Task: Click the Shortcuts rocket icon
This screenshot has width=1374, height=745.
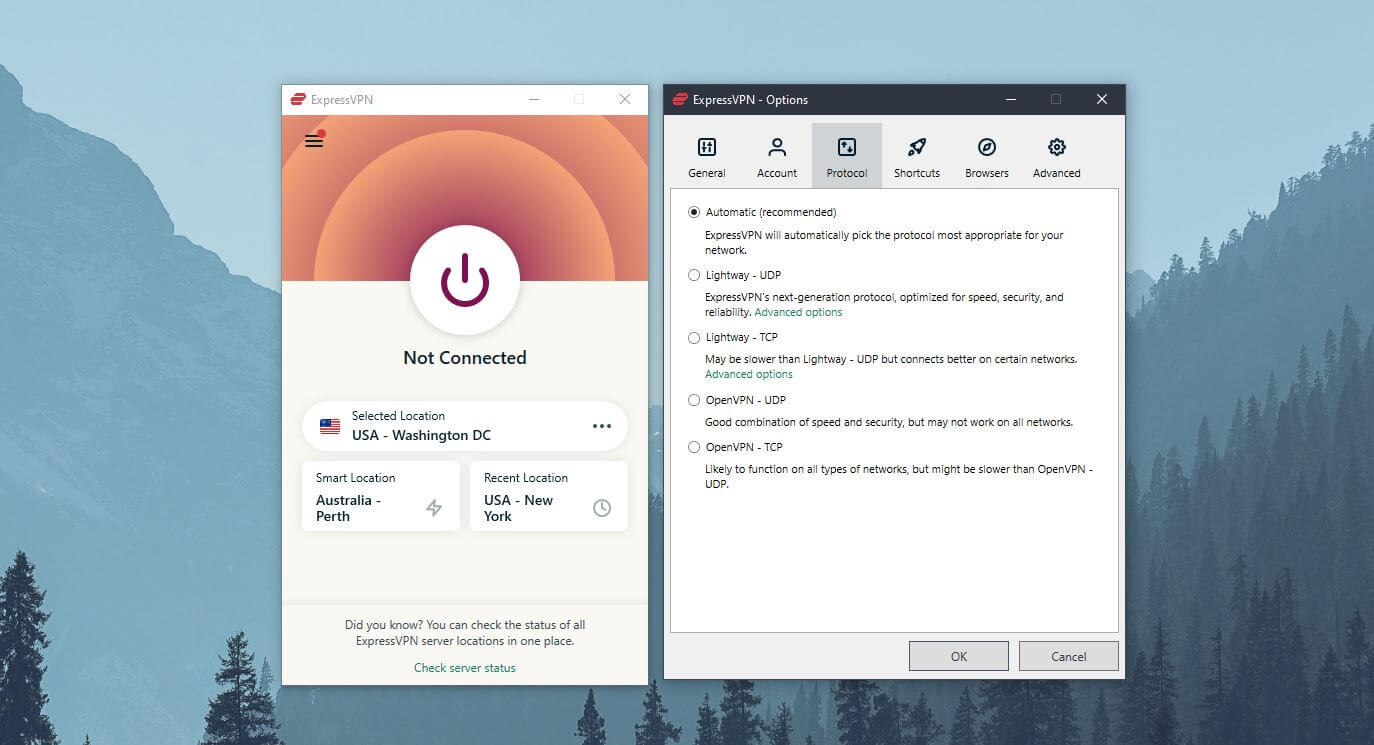Action: 917,147
